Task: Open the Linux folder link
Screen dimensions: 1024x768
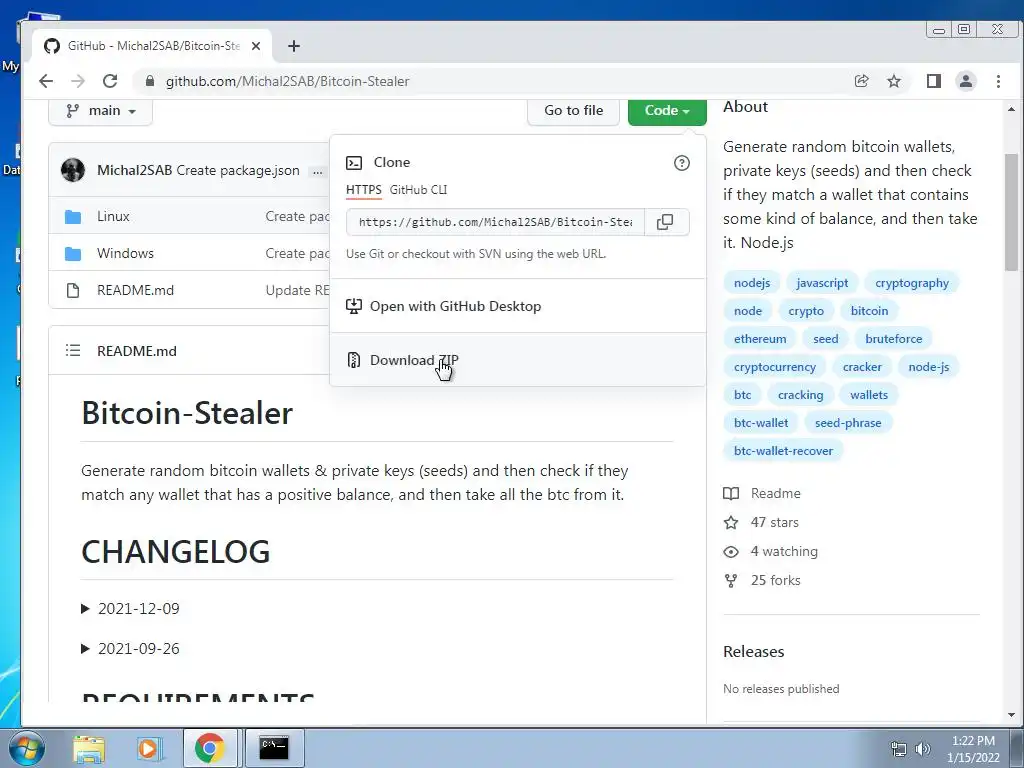Action: click(113, 216)
